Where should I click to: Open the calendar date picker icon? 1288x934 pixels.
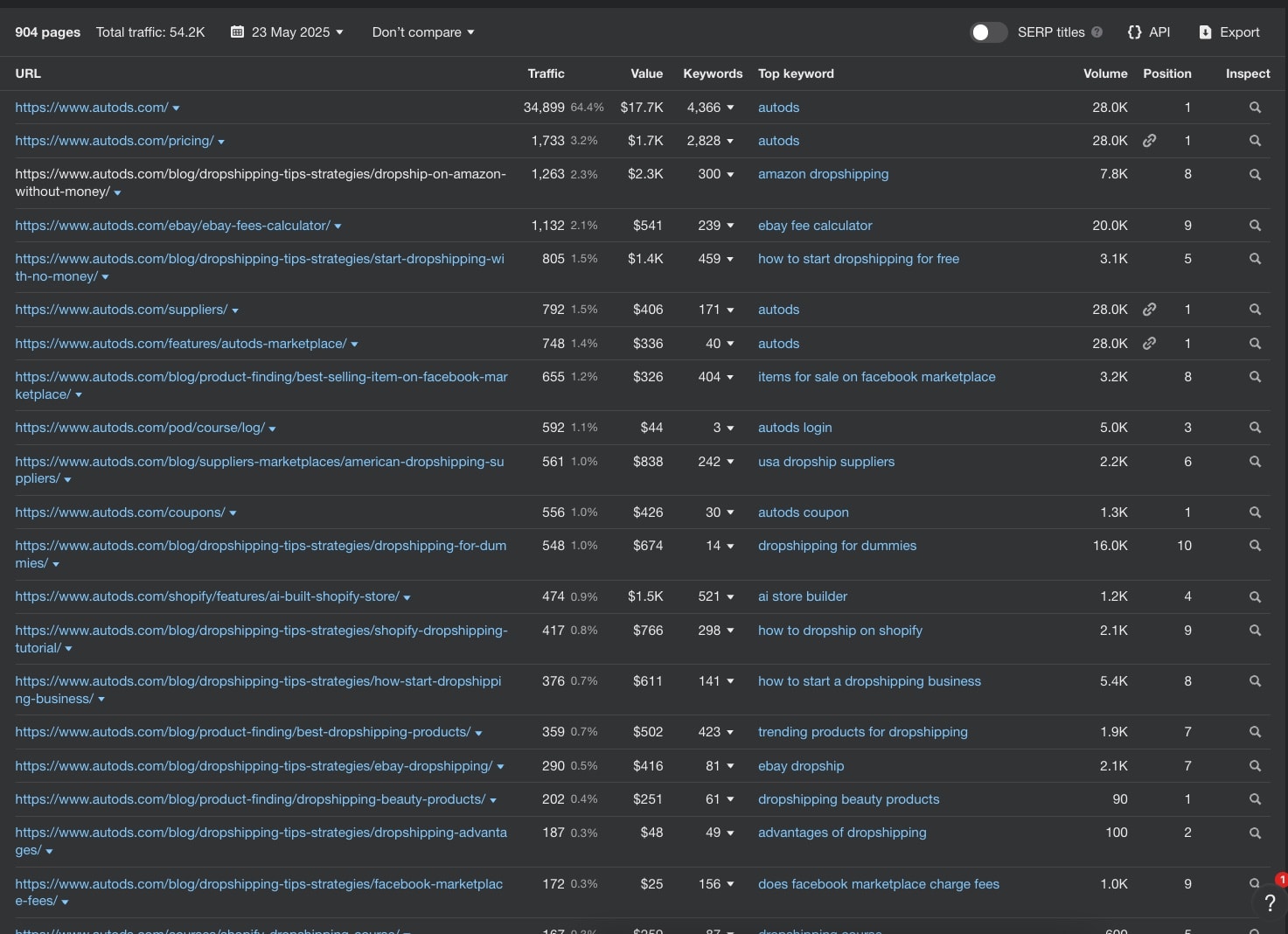click(236, 31)
